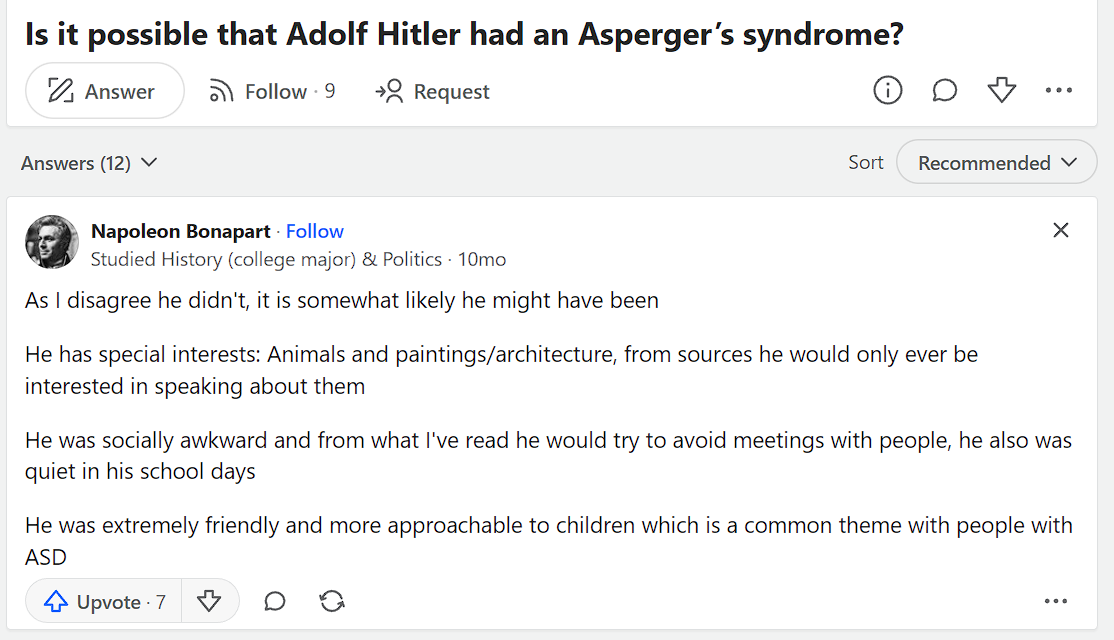The image size is (1114, 640).
Task: Open Napoleon Bonapart's profile picture
Action: click(52, 242)
